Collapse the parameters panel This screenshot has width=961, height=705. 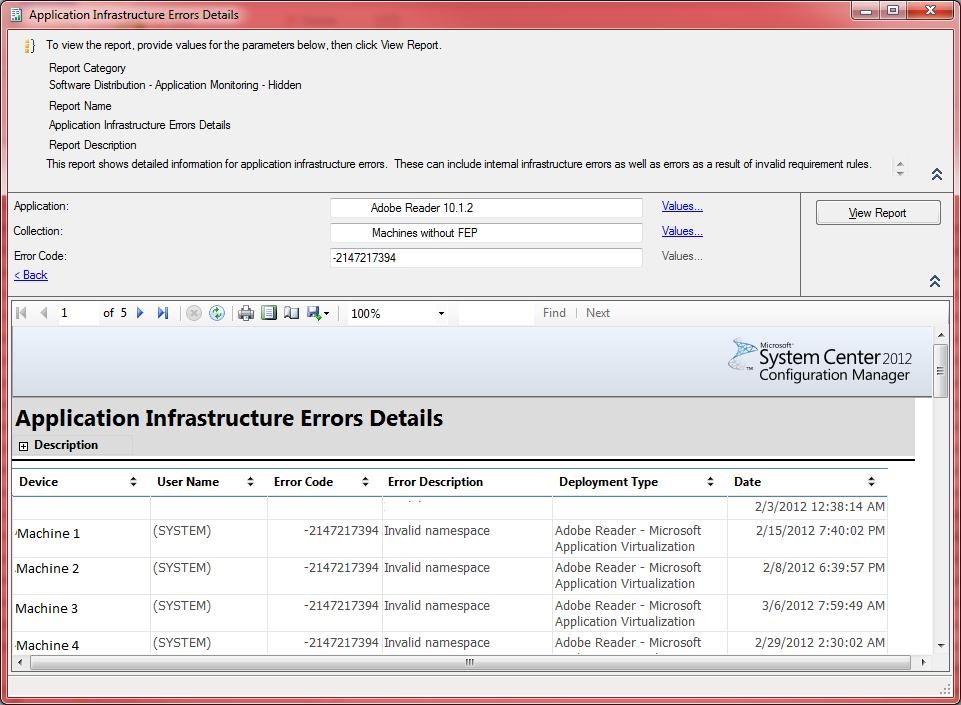pos(935,281)
